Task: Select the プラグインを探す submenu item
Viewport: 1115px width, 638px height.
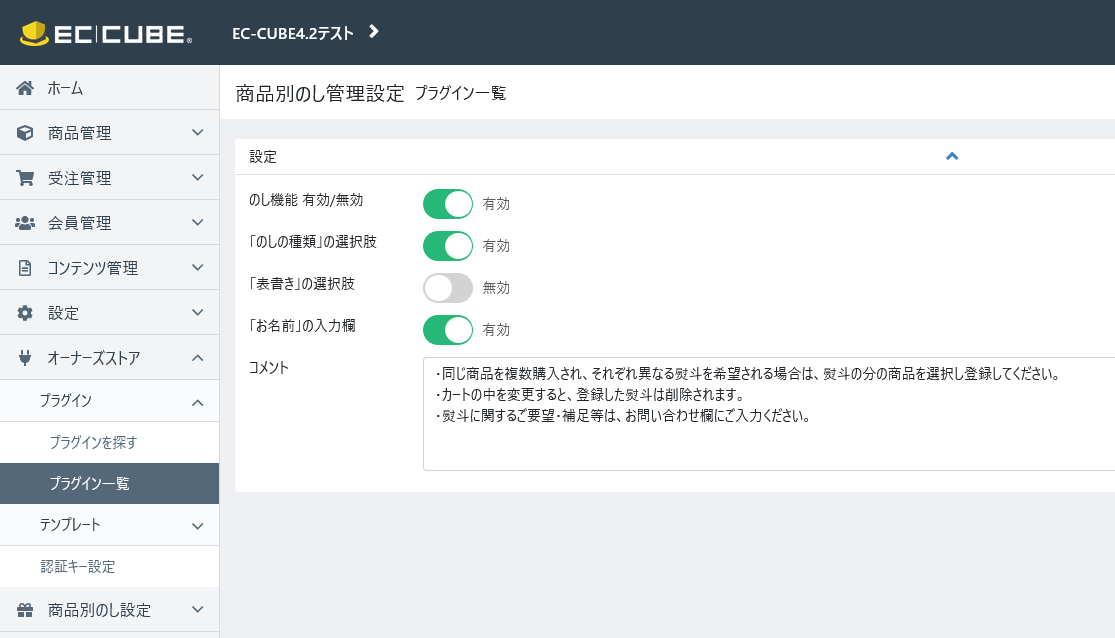Action: pos(110,442)
